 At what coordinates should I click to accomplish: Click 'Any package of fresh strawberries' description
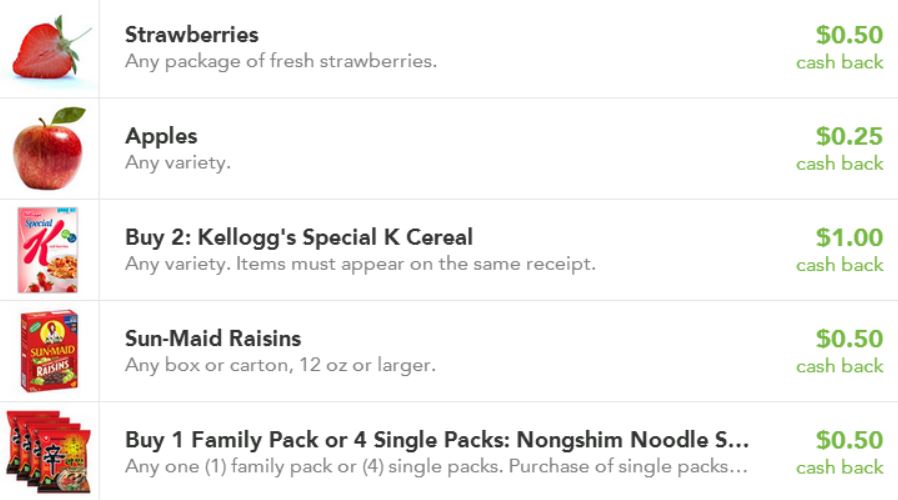(x=280, y=62)
